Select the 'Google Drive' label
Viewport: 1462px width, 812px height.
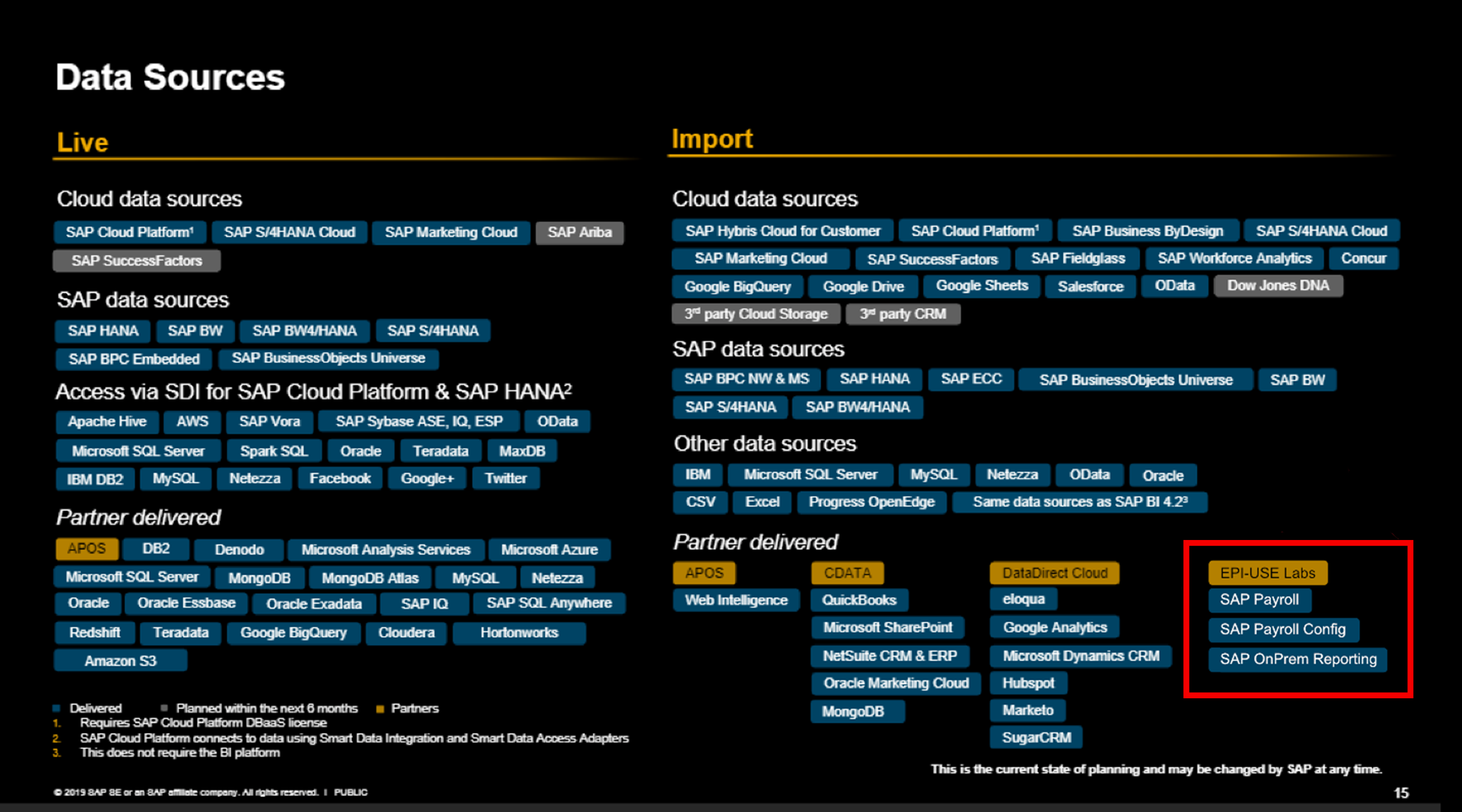(x=863, y=287)
